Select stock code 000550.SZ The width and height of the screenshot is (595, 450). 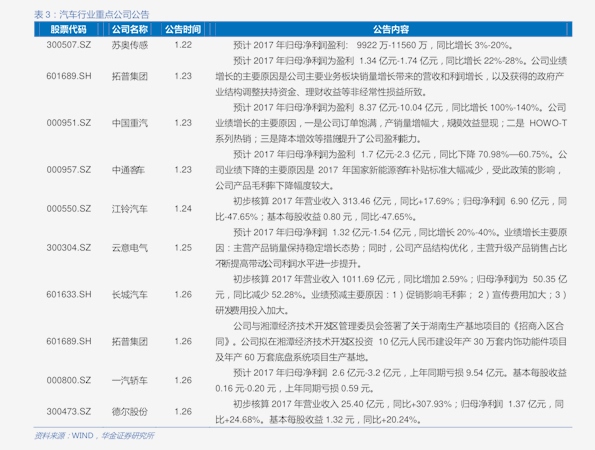pos(69,209)
